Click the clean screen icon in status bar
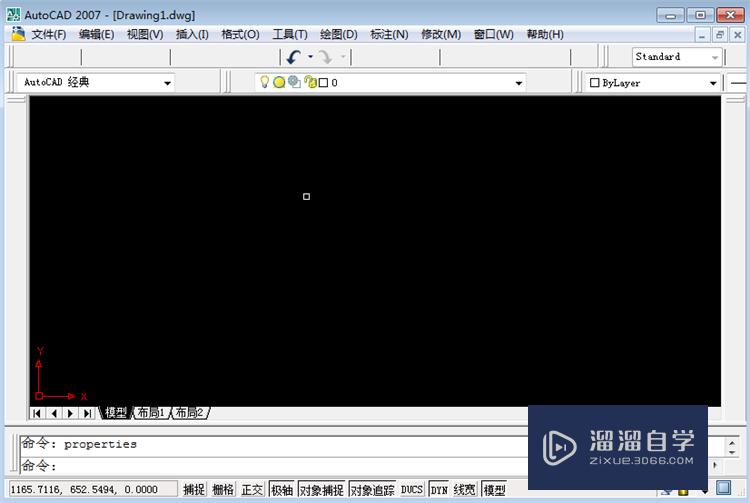The width and height of the screenshot is (750, 503). point(724,488)
